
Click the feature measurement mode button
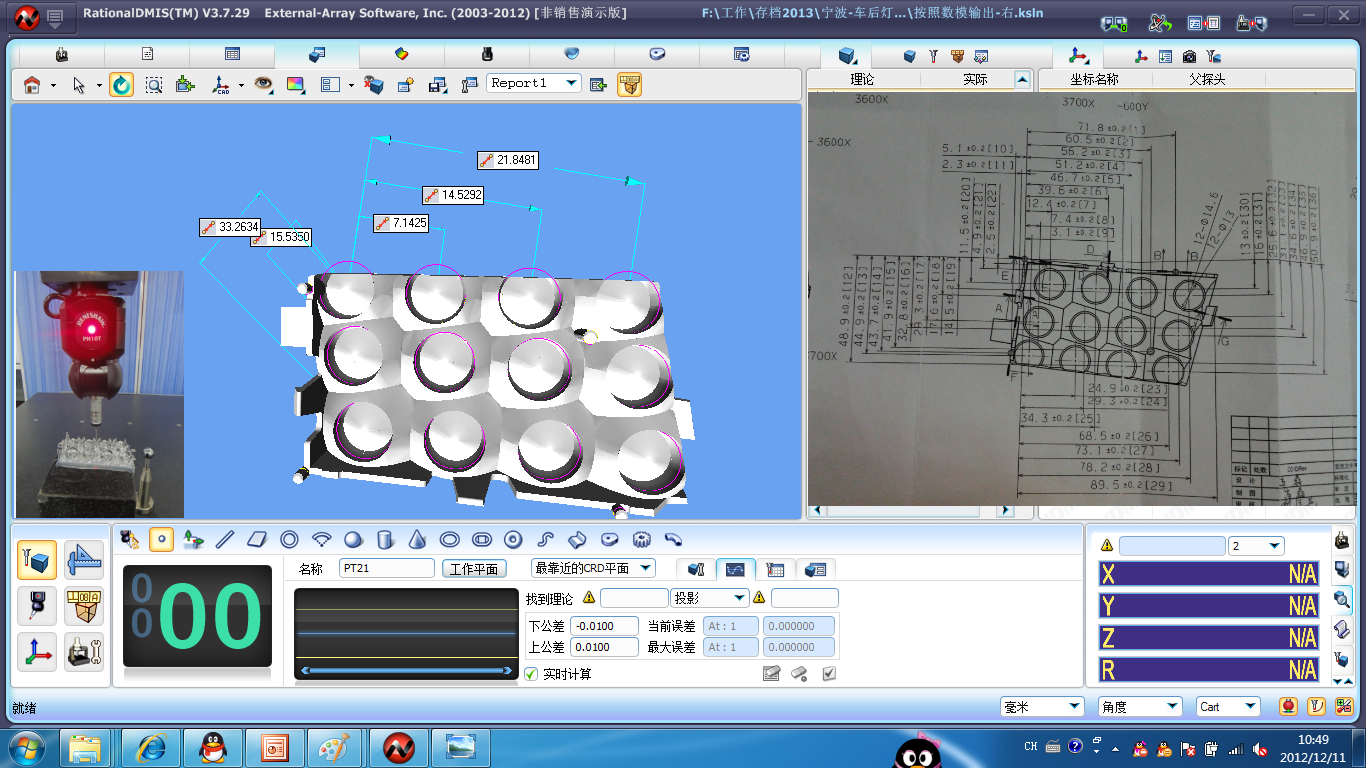(37, 560)
